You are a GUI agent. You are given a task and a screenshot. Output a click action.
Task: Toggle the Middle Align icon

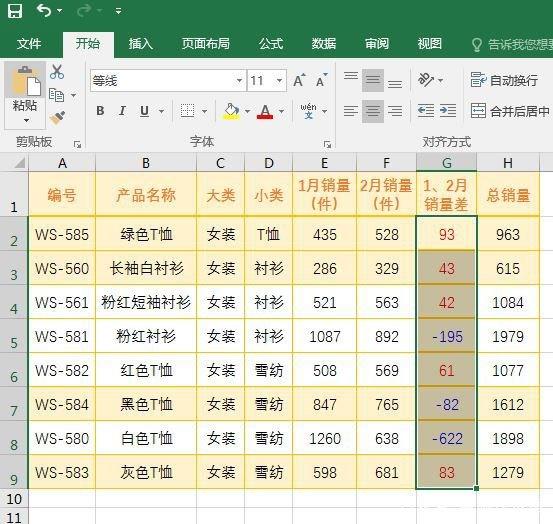[373, 80]
